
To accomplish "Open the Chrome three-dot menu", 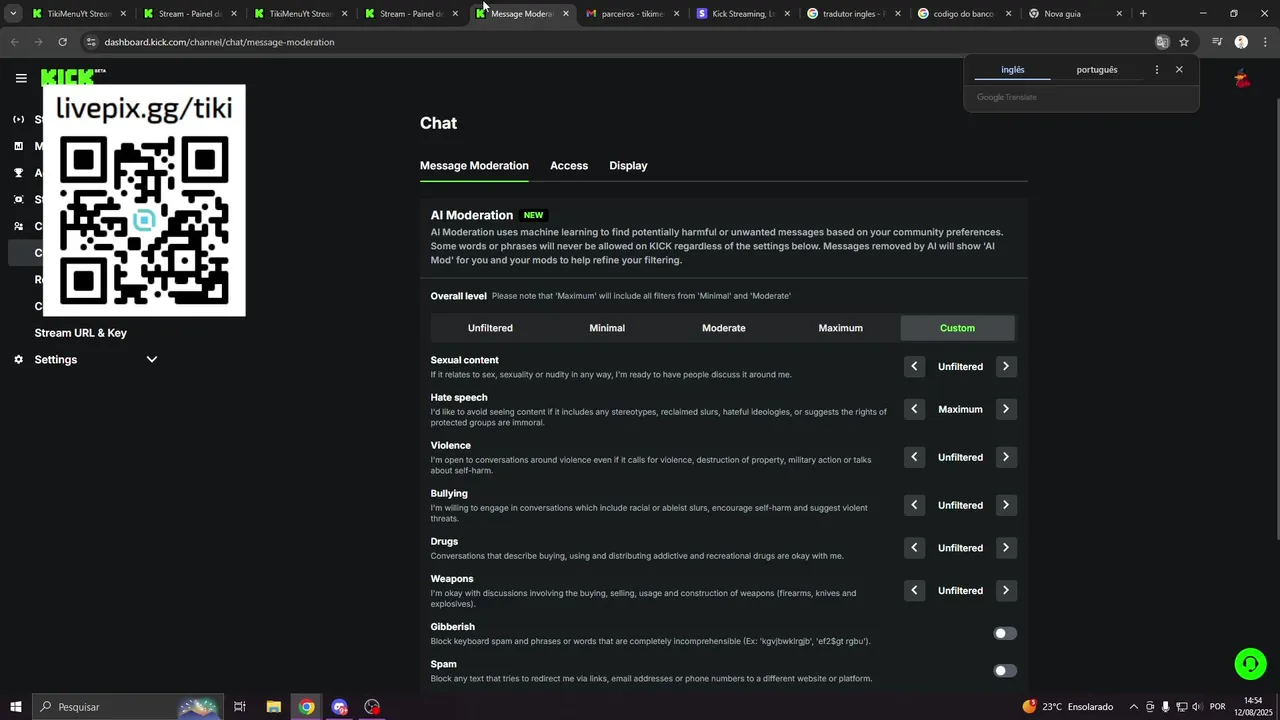I will pyautogui.click(x=1265, y=42).
